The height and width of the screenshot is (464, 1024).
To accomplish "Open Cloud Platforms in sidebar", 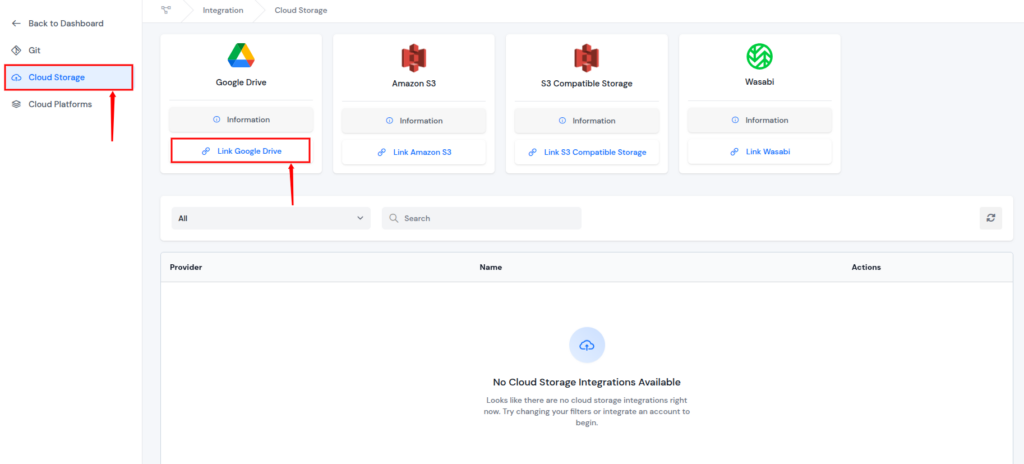I will [60, 104].
